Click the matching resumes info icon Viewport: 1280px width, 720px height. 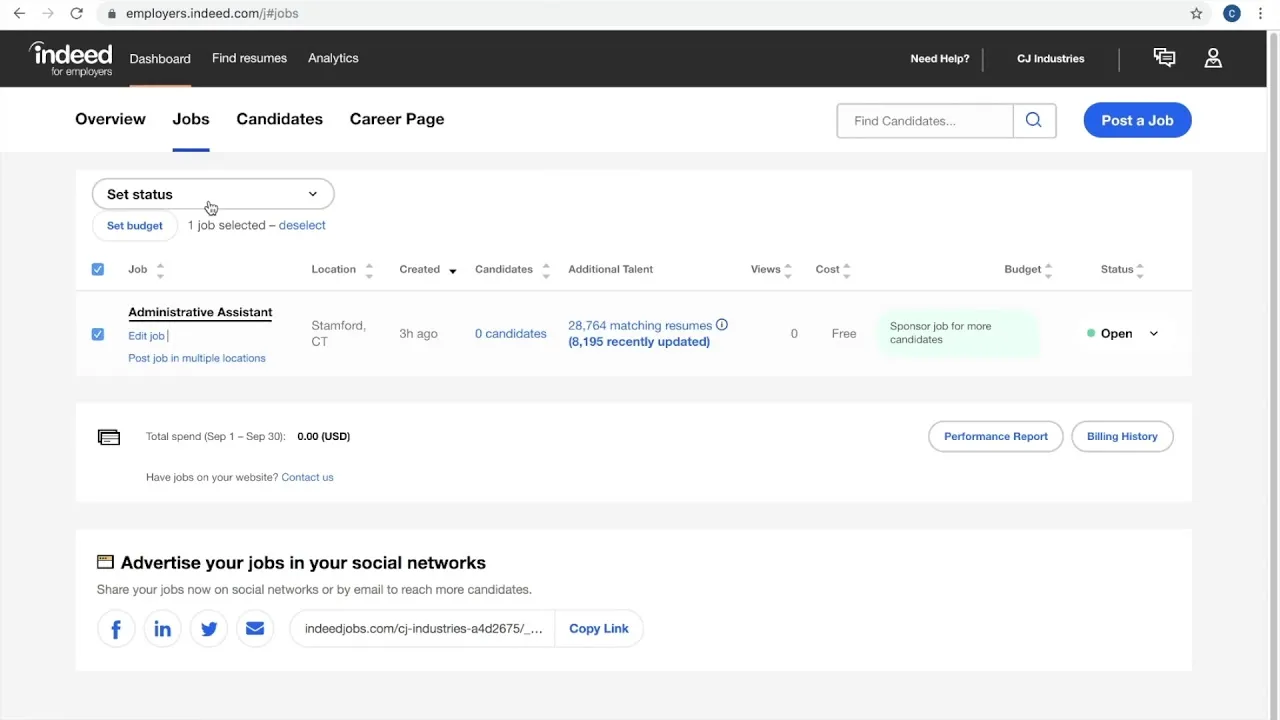[722, 325]
